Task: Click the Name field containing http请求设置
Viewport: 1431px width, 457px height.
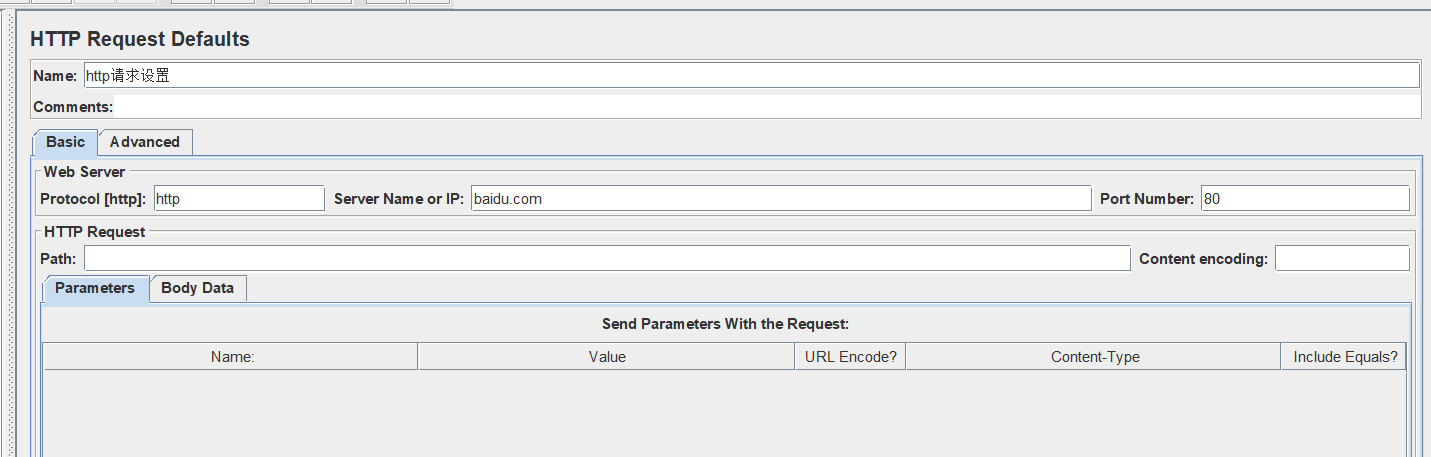Action: 751,75
